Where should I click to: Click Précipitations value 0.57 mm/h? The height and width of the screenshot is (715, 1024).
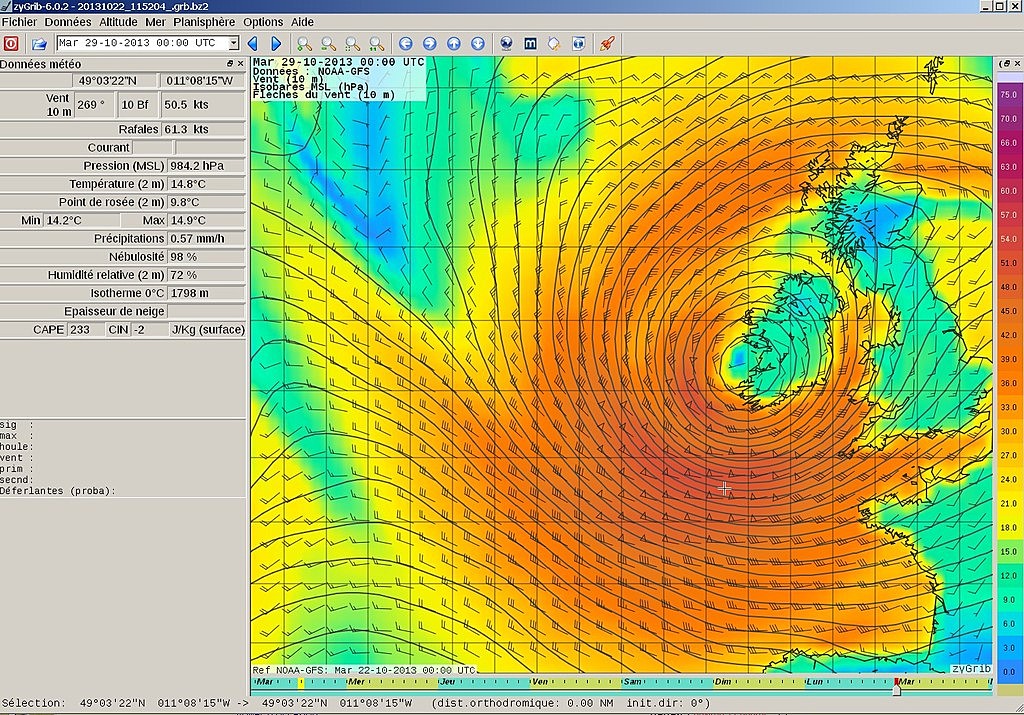(x=206, y=239)
